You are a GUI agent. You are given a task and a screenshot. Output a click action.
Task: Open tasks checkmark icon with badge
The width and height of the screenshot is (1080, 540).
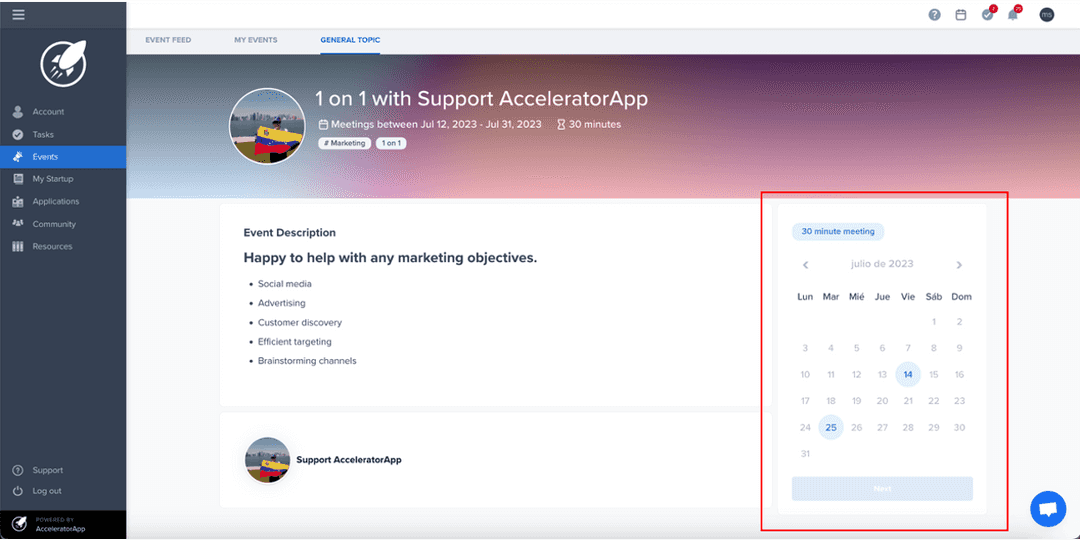(988, 13)
